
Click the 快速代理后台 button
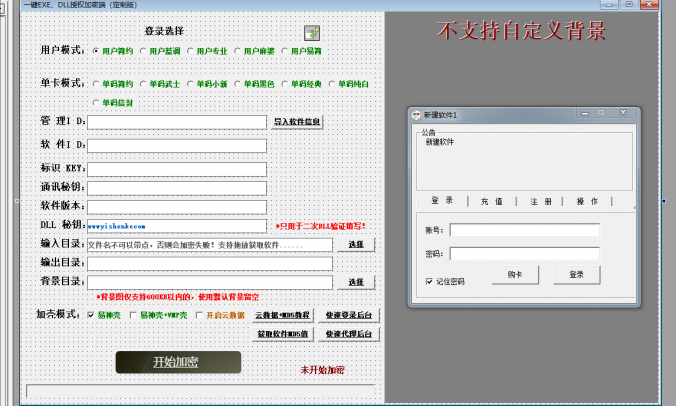pos(349,334)
